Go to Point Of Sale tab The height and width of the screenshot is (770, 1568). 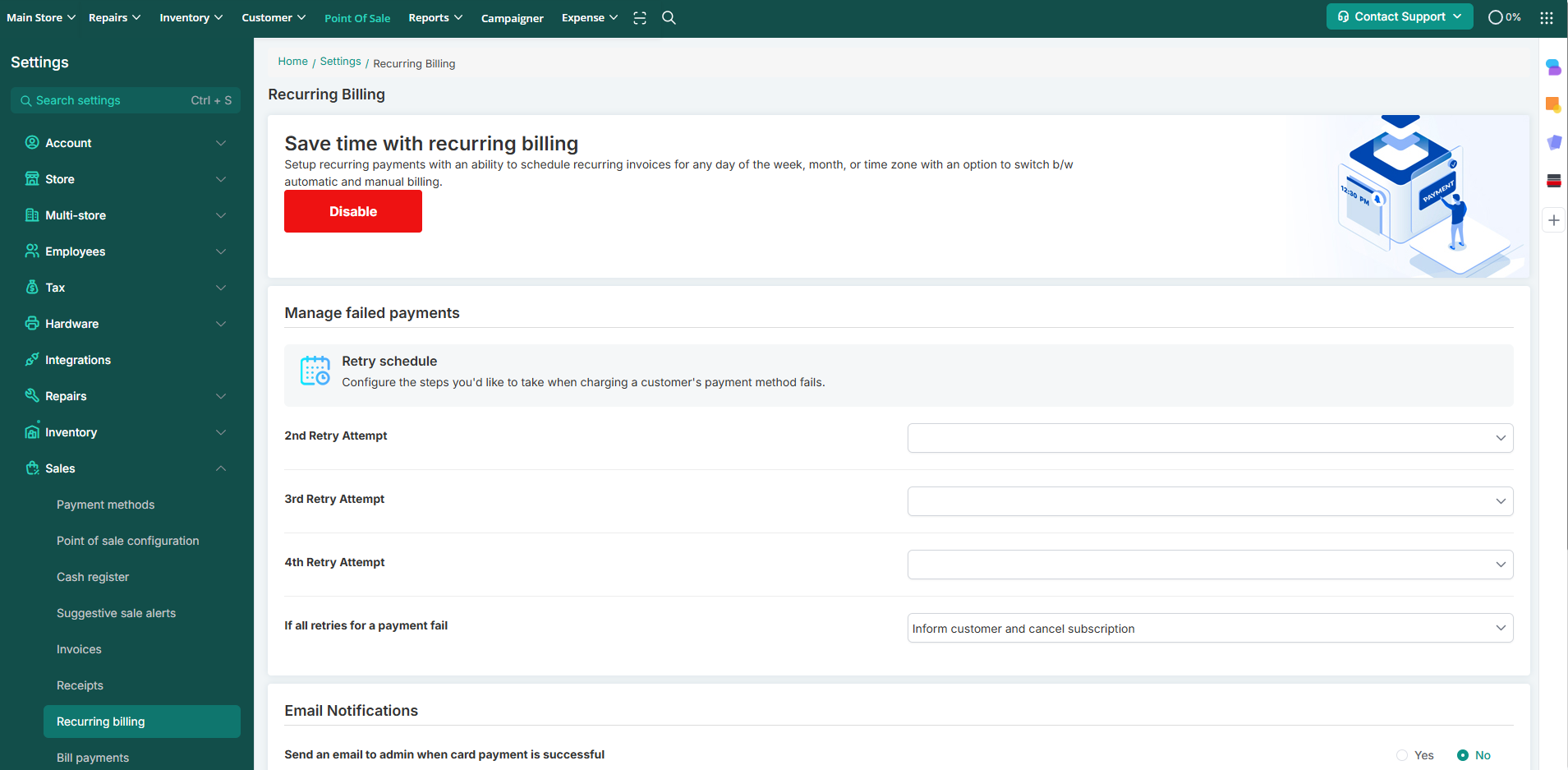click(357, 18)
